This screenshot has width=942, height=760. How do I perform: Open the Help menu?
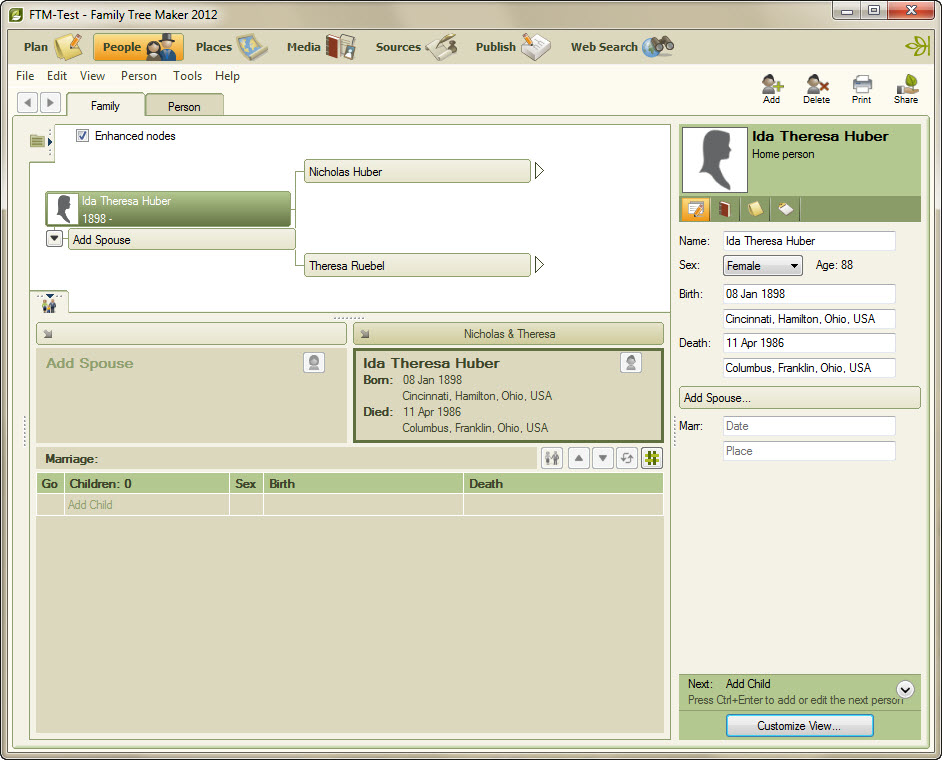coord(227,76)
